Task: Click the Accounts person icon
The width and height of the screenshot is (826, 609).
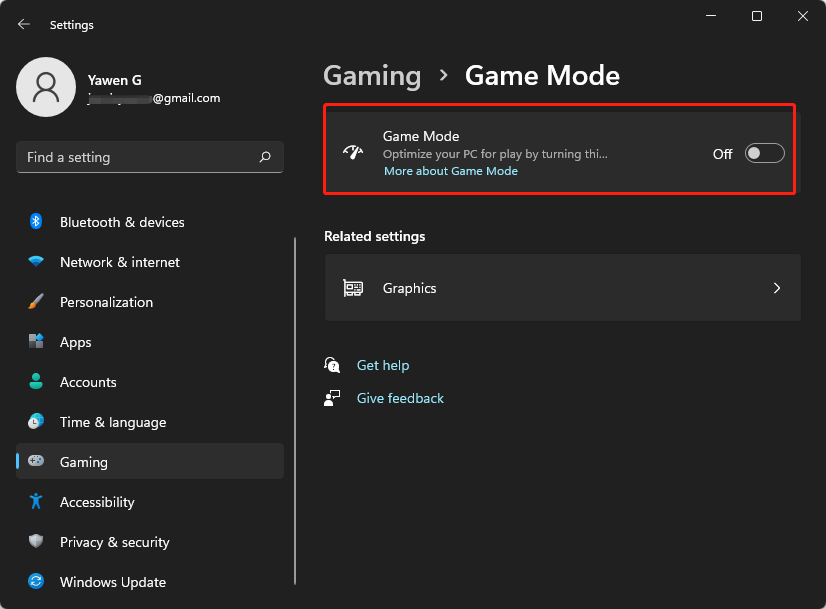Action: (37, 382)
